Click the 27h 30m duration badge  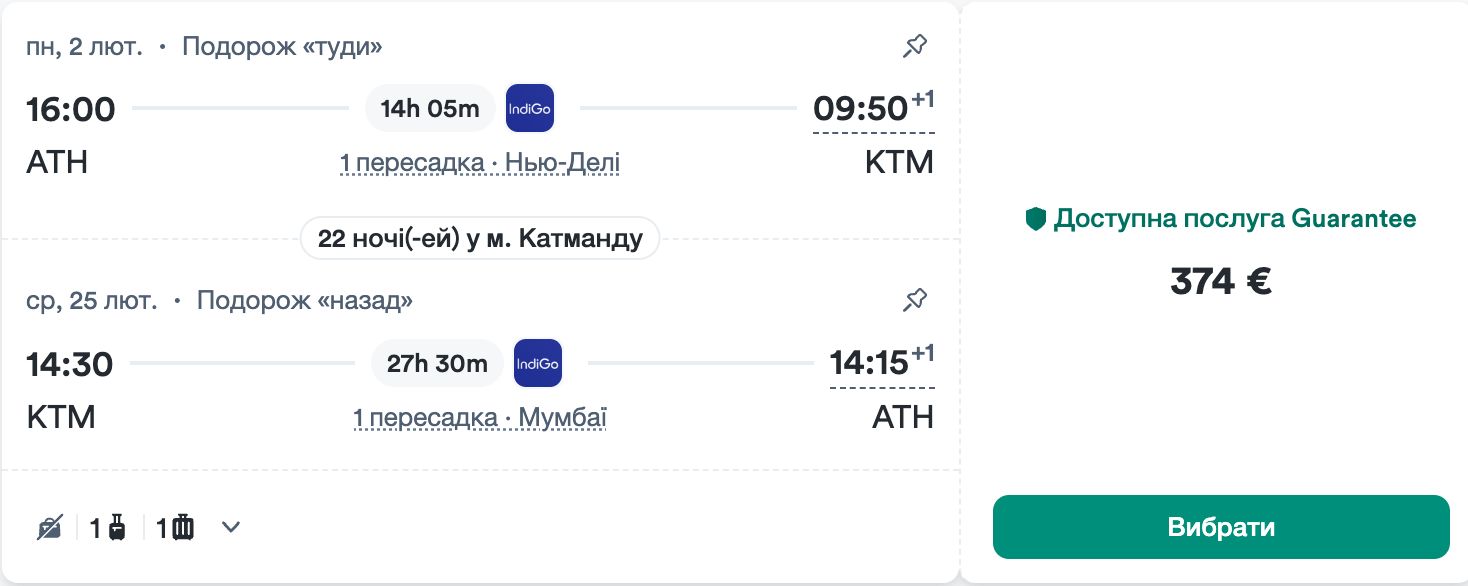(437, 363)
